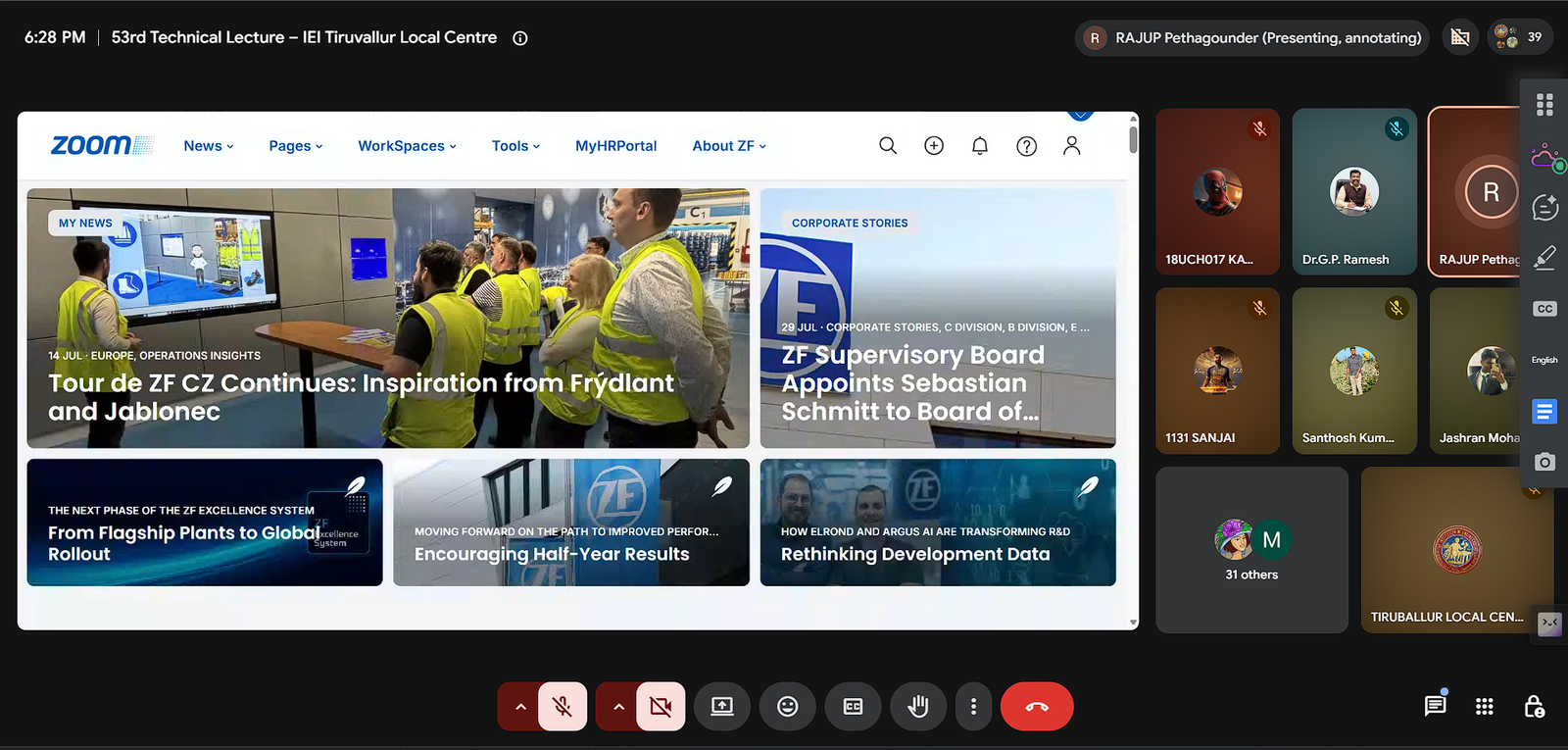Open the 31 others participants tile
Image resolution: width=1568 pixels, height=750 pixels.
[x=1252, y=550]
